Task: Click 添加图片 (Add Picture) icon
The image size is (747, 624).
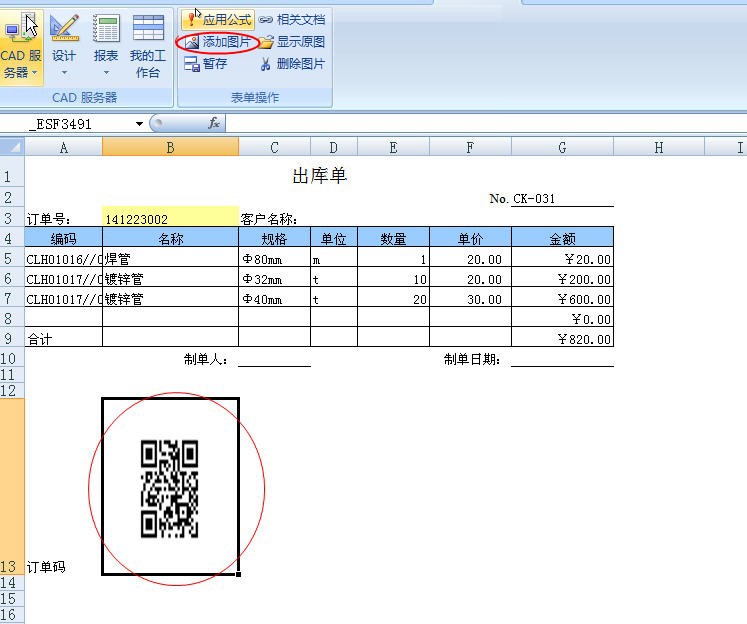Action: 192,42
